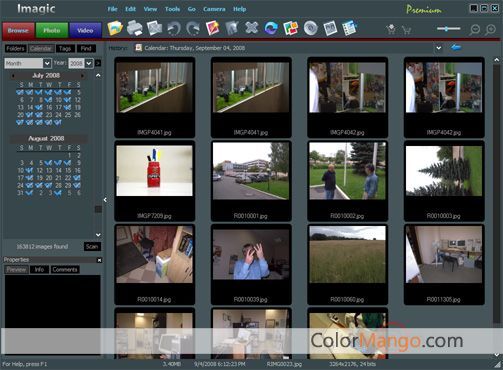Open the Month view dropdown
Image resolution: width=503 pixels, height=370 pixels.
[47, 63]
